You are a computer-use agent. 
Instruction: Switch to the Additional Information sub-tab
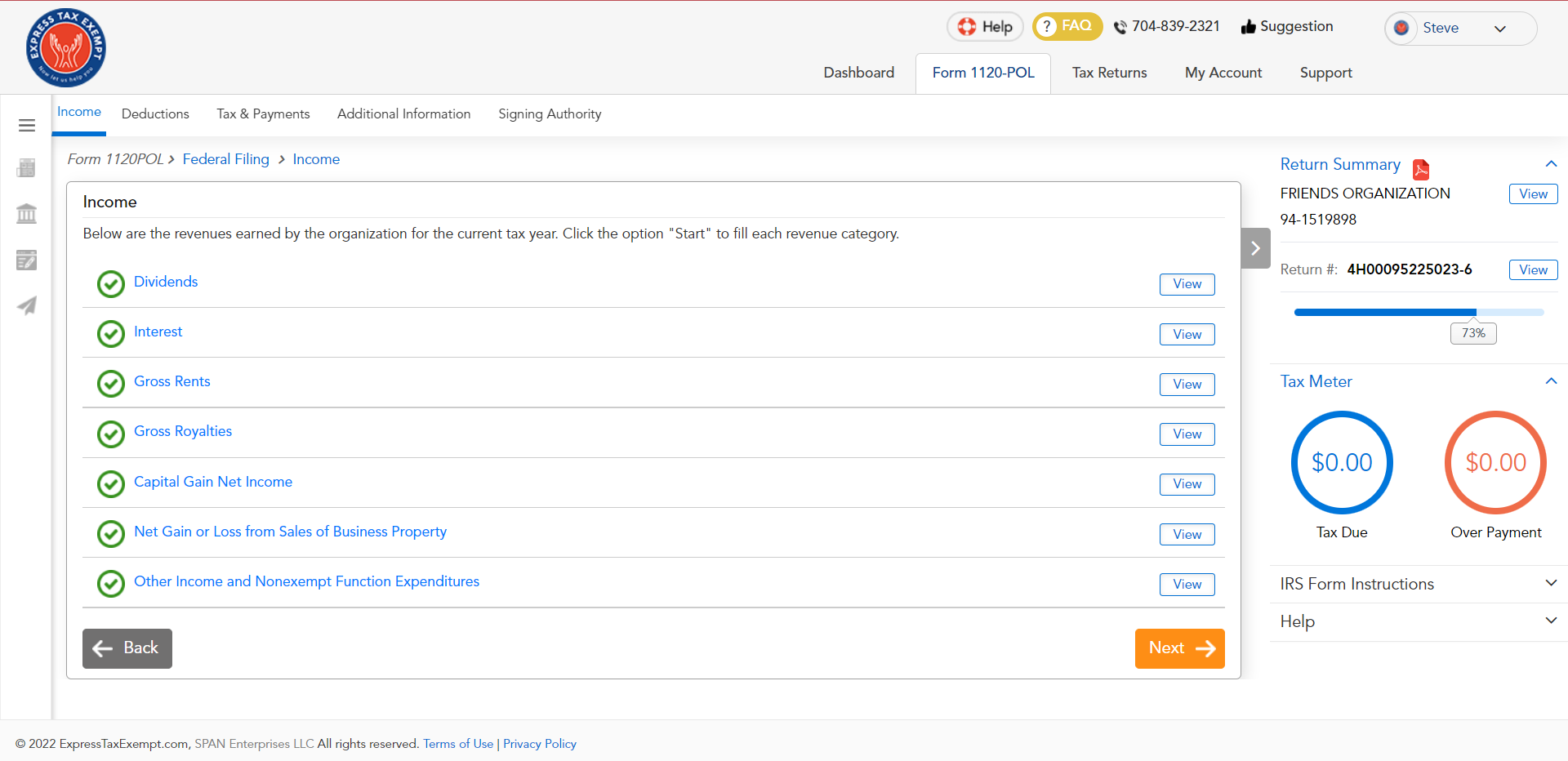[x=403, y=113]
